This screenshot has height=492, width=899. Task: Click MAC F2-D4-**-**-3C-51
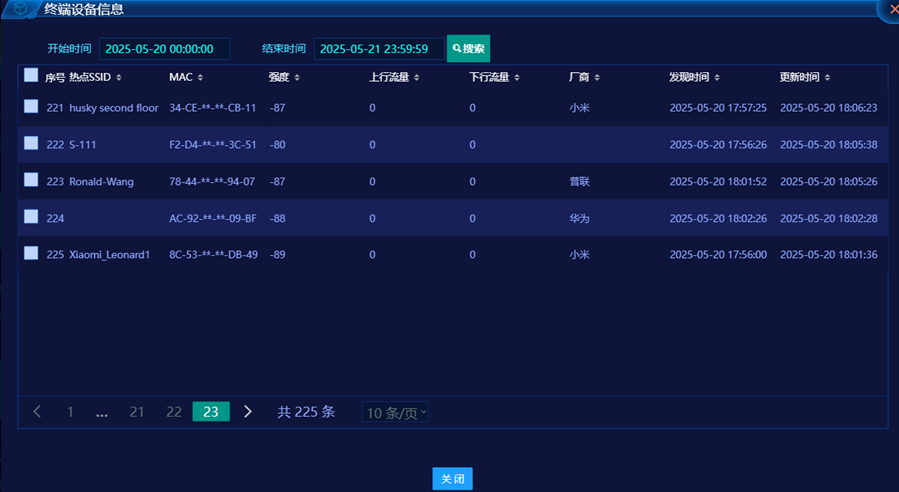pyautogui.click(x=213, y=145)
